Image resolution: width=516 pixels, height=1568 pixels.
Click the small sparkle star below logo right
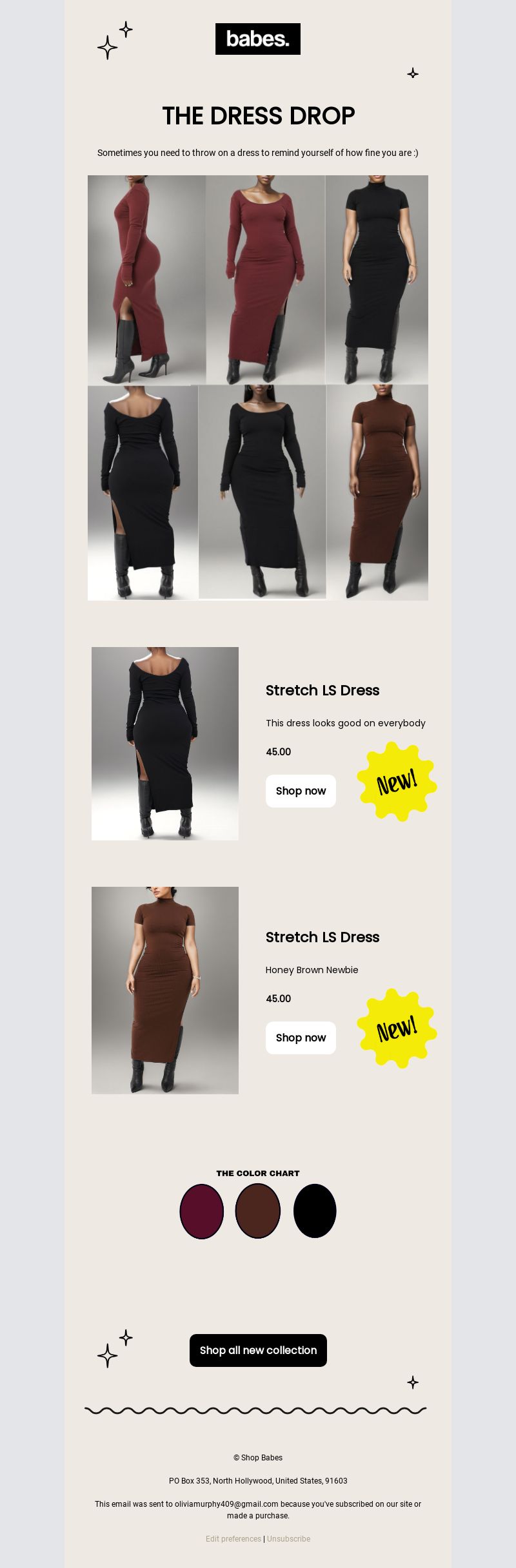coord(413,73)
